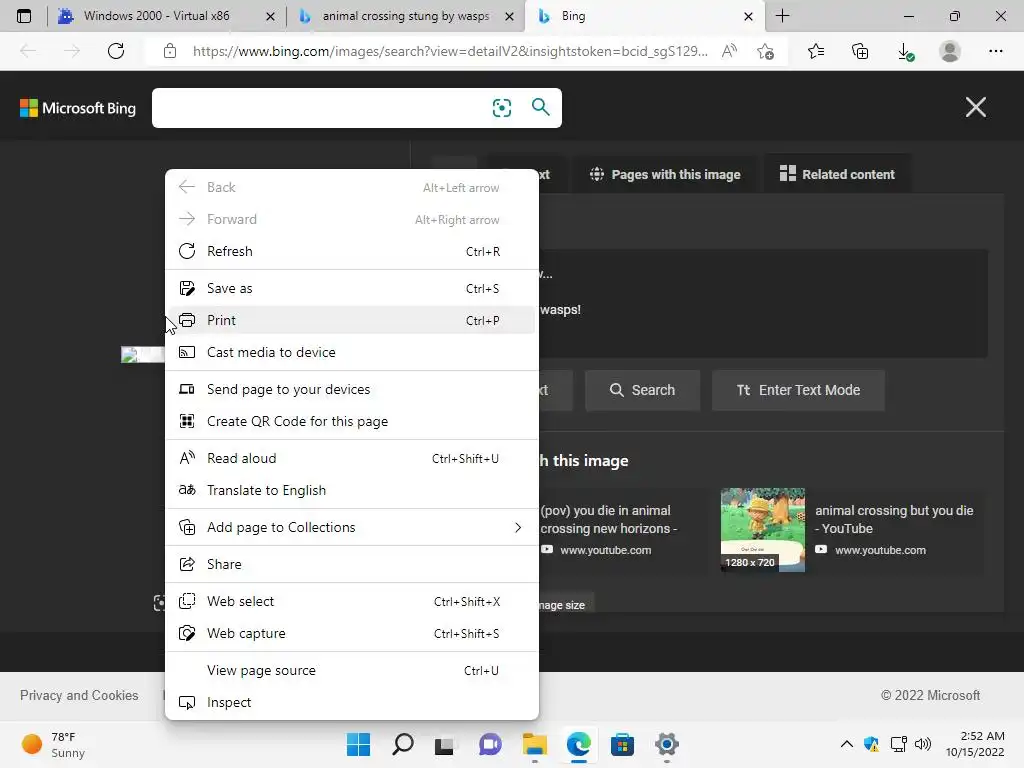Viewport: 1024px width, 768px height.
Task: Open the Pages with this image tab
Action: tap(665, 174)
